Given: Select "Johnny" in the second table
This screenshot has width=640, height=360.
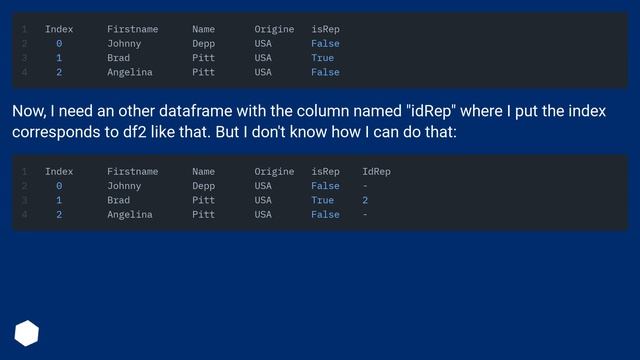Looking at the screenshot, I should pos(124,186).
